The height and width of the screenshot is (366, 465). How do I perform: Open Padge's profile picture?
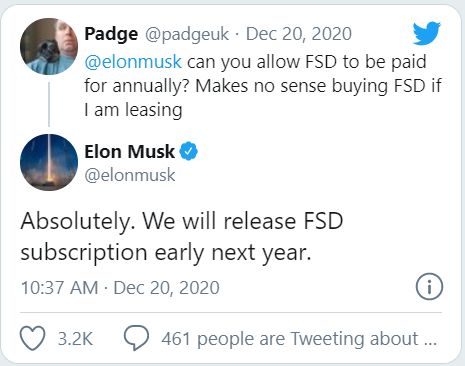pyautogui.click(x=49, y=46)
